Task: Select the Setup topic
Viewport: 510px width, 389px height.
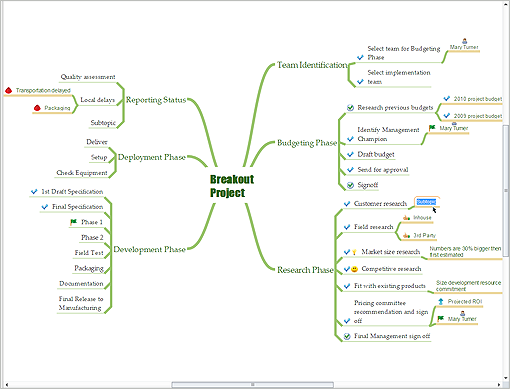Action: pyautogui.click(x=99, y=157)
